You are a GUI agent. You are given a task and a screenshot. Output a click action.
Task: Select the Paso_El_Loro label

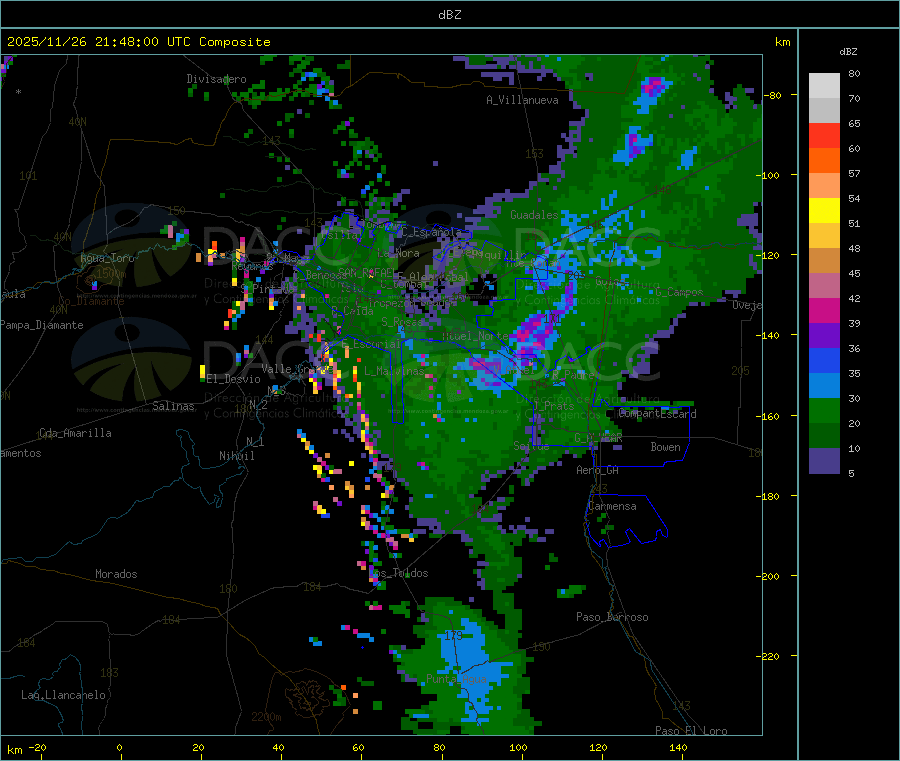[691, 731]
